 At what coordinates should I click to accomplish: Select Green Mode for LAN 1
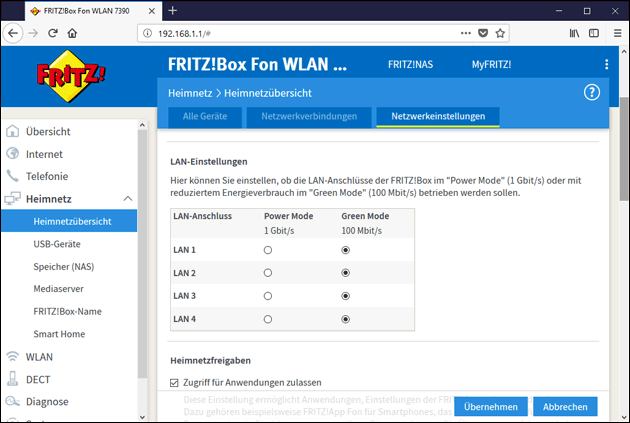pyautogui.click(x=346, y=250)
